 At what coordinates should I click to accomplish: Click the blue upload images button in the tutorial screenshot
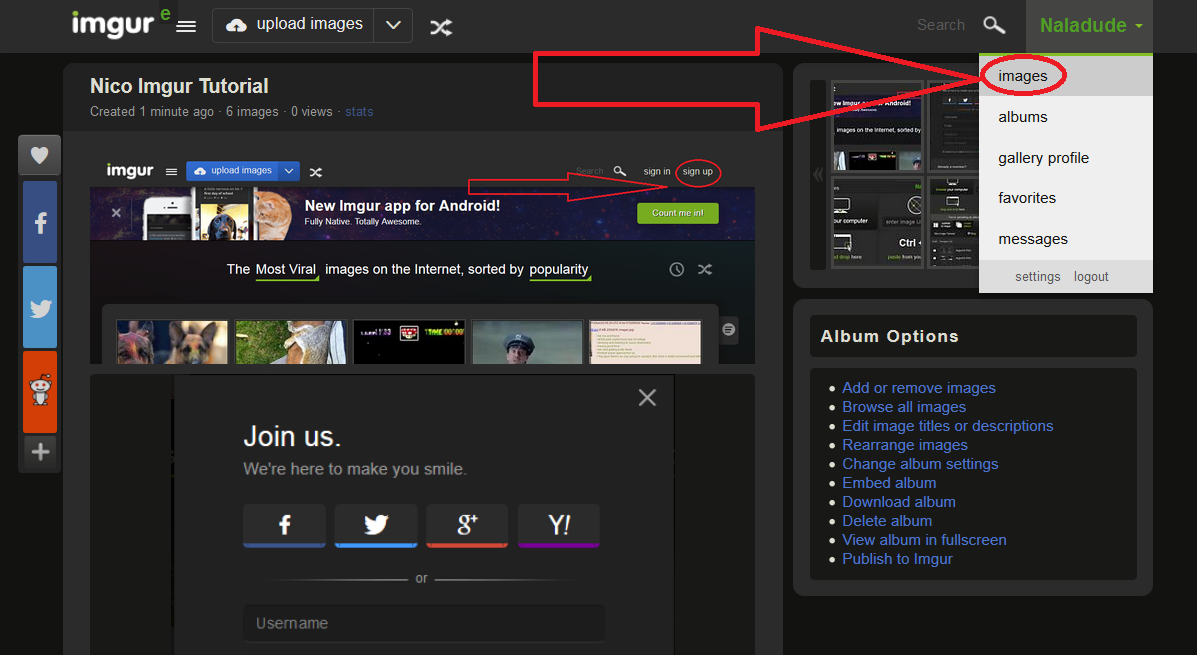(x=233, y=171)
